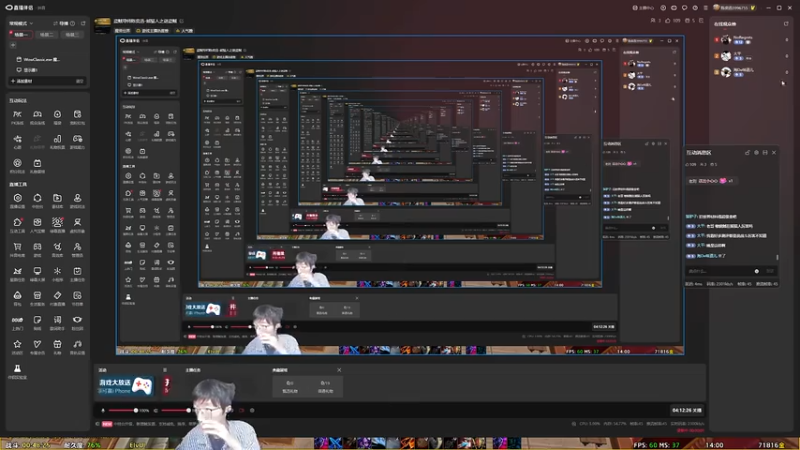Close the interactive message panel
This screenshot has width=800, height=450.
click(x=774, y=153)
